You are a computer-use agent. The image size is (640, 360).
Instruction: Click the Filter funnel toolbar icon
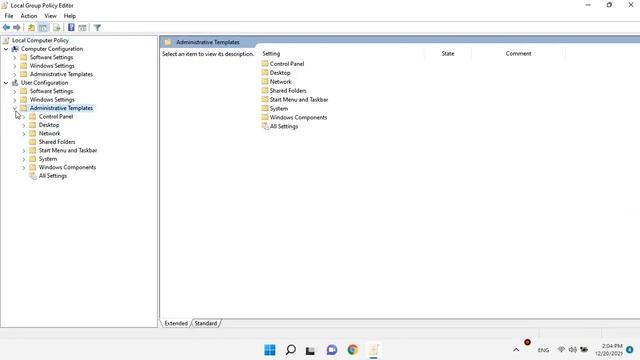click(x=97, y=28)
